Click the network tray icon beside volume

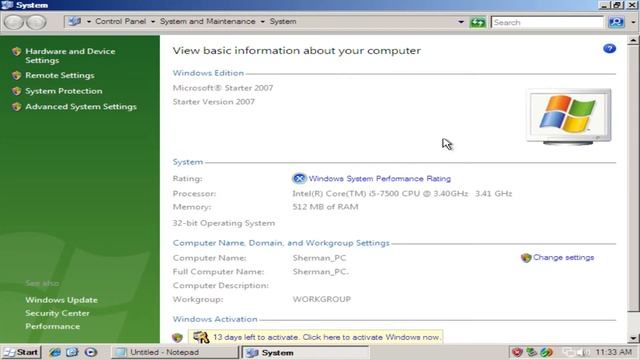pyautogui.click(x=569, y=352)
